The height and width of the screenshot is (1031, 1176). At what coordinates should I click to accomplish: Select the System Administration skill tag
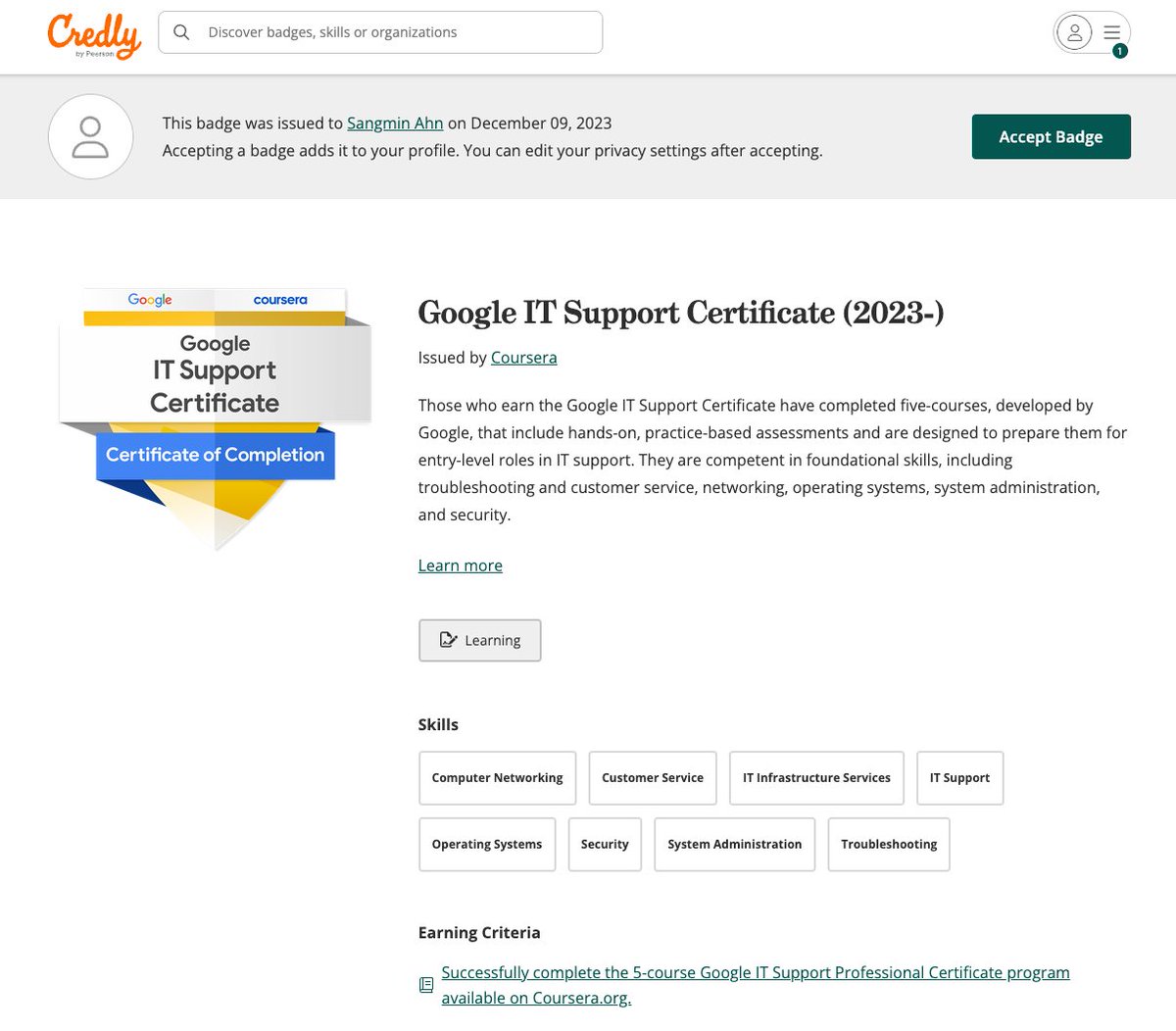coord(734,844)
